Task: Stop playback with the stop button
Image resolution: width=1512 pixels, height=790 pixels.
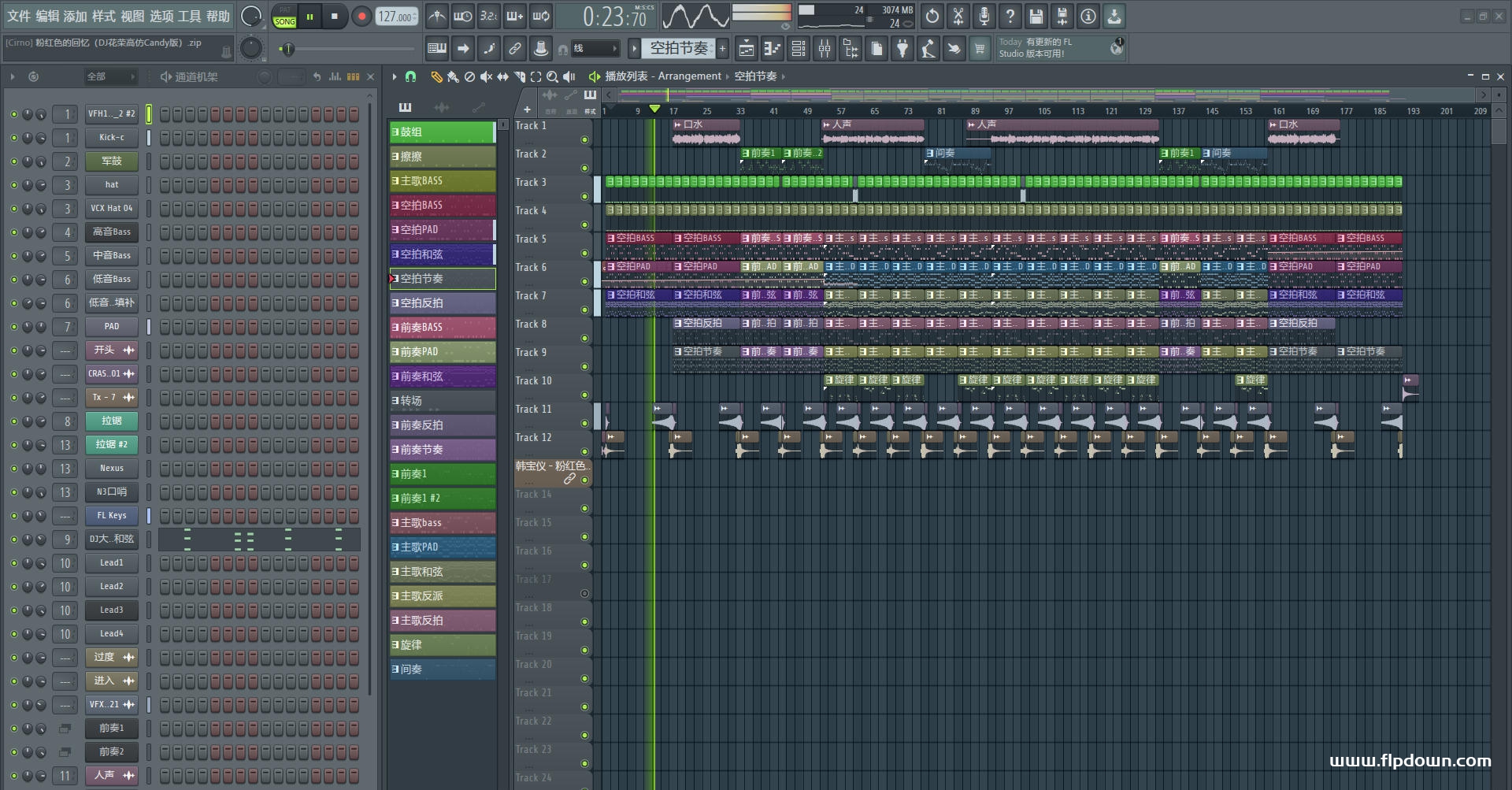Action: (x=335, y=16)
